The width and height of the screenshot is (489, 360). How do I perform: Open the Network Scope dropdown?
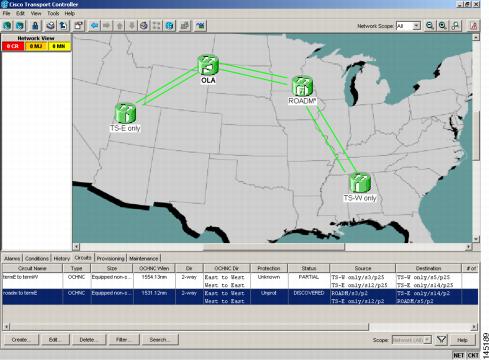408,26
